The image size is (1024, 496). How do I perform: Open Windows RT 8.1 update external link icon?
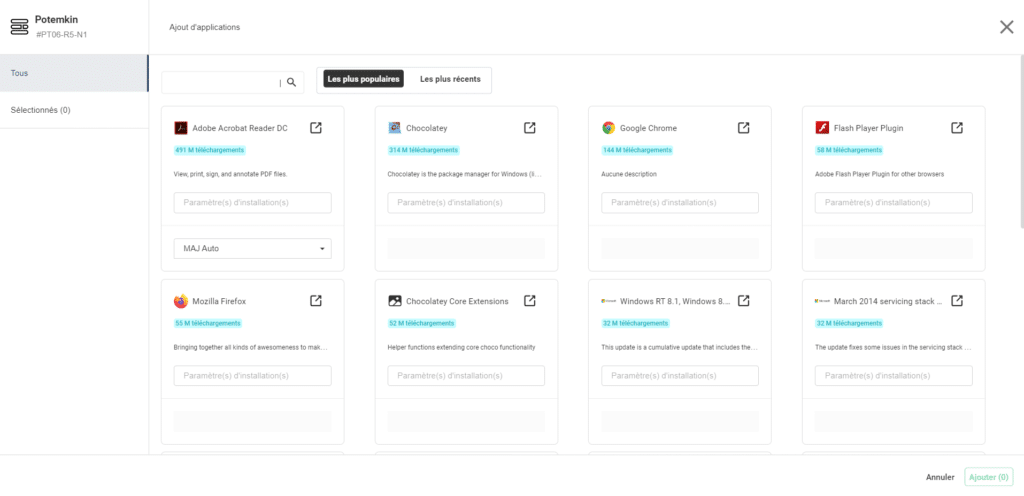tap(743, 301)
